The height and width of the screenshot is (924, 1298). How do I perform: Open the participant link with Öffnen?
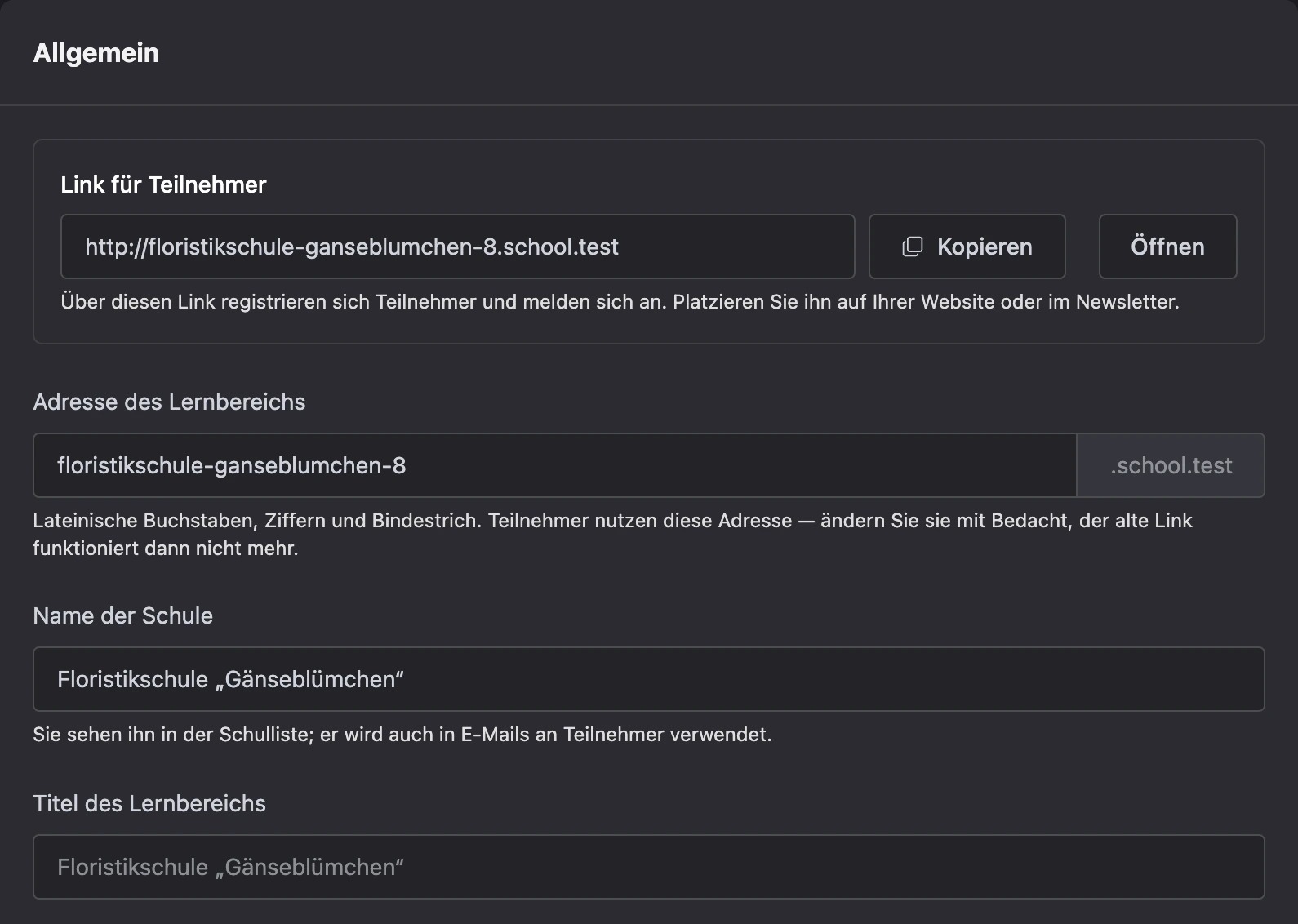pos(1167,247)
